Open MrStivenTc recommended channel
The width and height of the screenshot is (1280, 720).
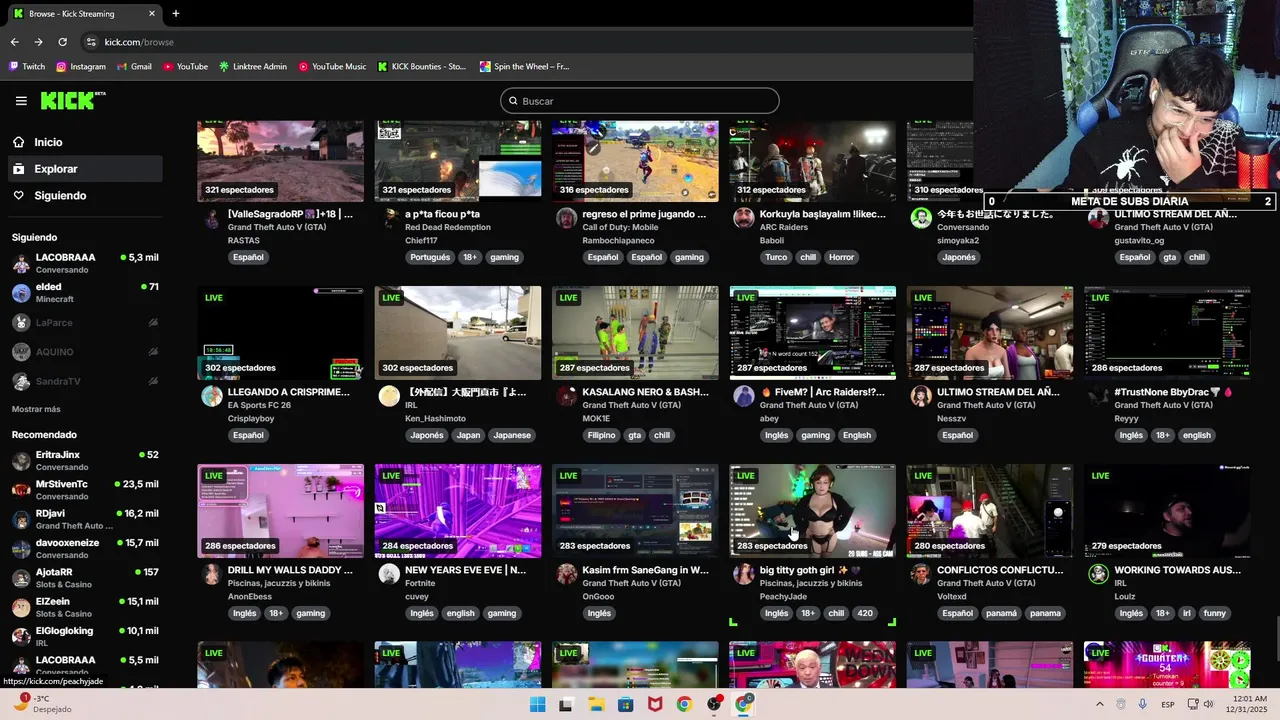click(84, 490)
